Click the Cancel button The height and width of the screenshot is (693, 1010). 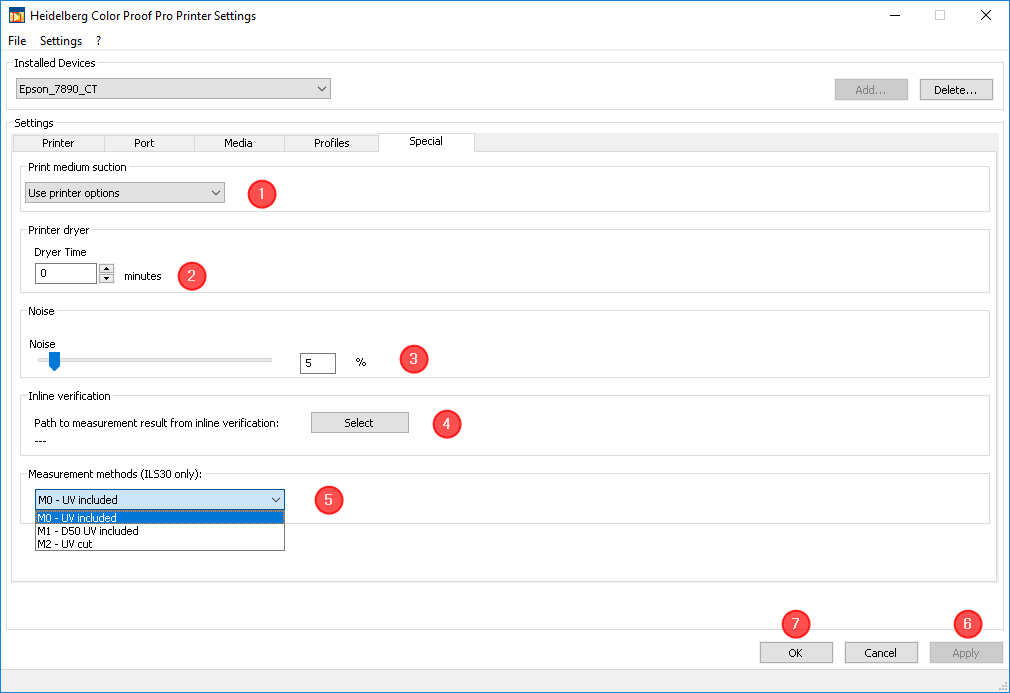click(x=881, y=652)
